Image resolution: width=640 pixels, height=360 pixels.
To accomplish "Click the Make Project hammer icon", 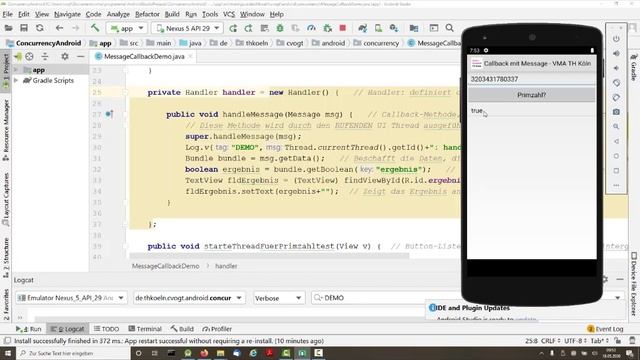I will click(95, 28).
